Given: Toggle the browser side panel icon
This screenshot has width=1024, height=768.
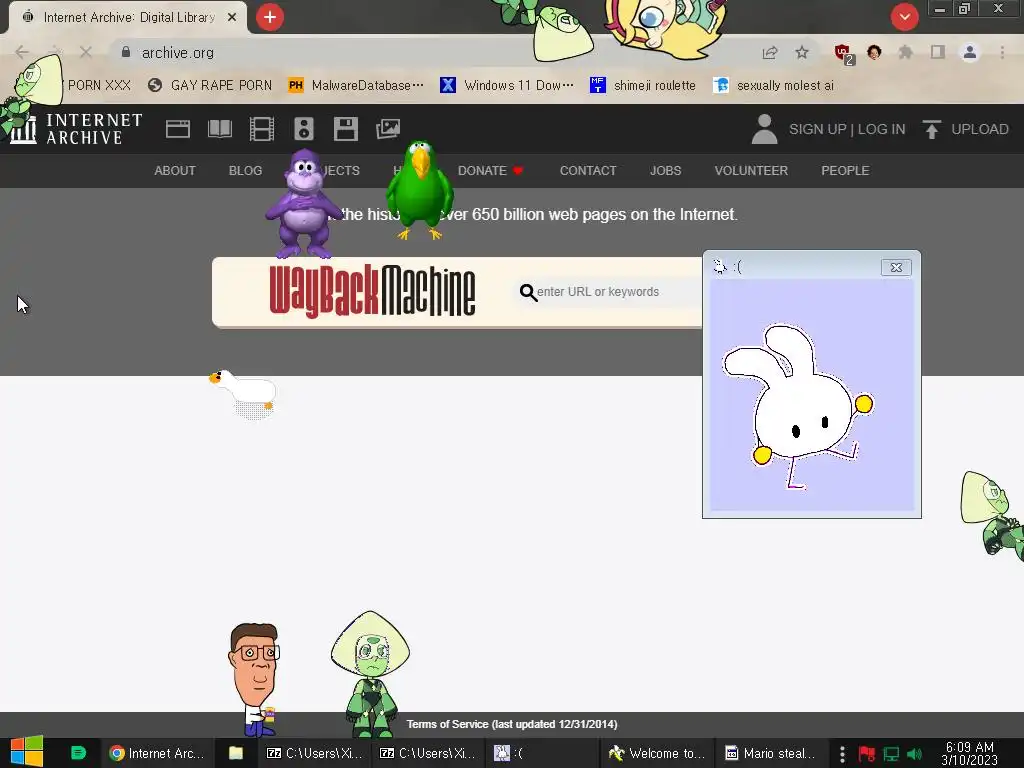Looking at the screenshot, I should (938, 52).
